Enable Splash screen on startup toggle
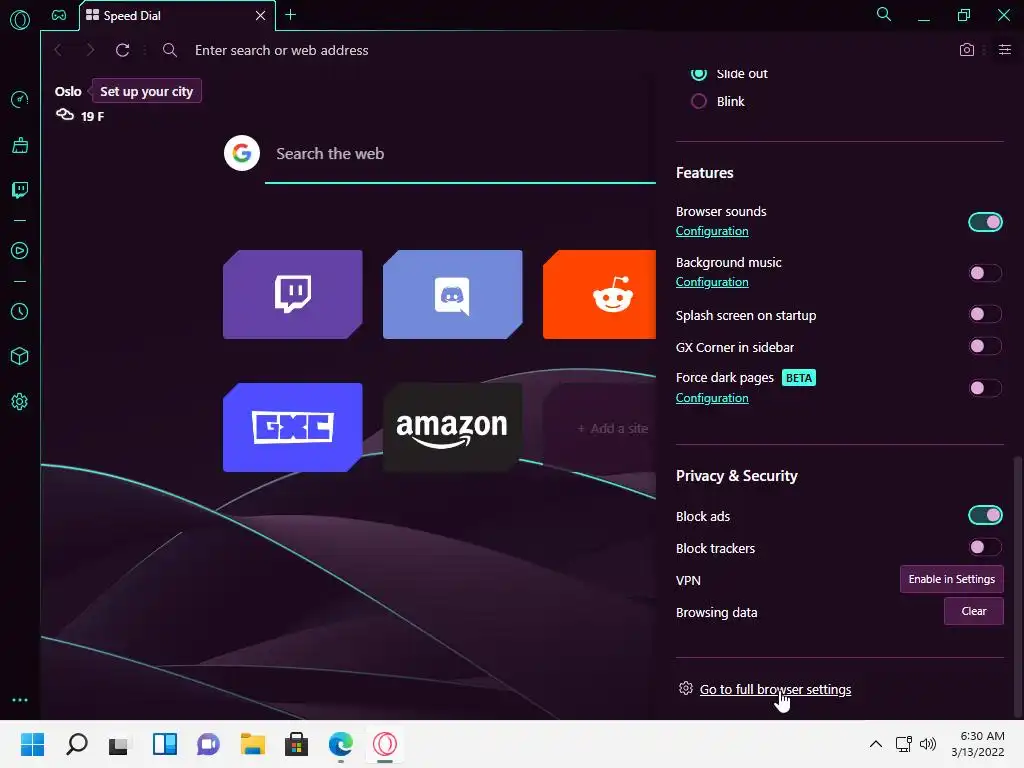The image size is (1024, 768). 985,314
